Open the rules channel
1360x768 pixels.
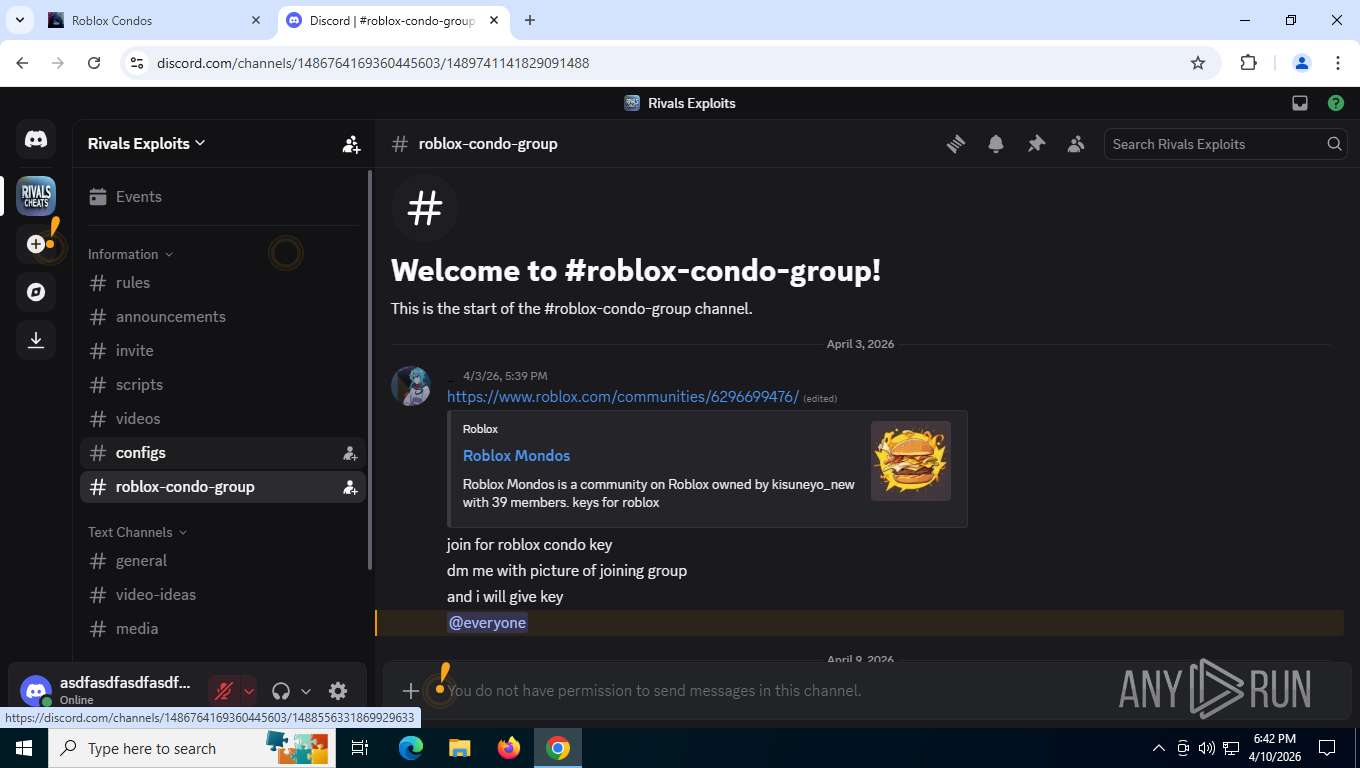[x=222, y=283]
